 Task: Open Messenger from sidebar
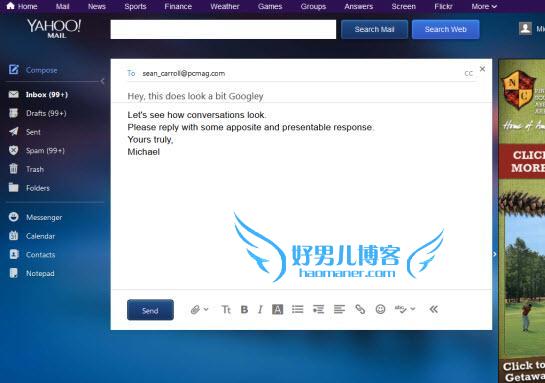[44, 218]
